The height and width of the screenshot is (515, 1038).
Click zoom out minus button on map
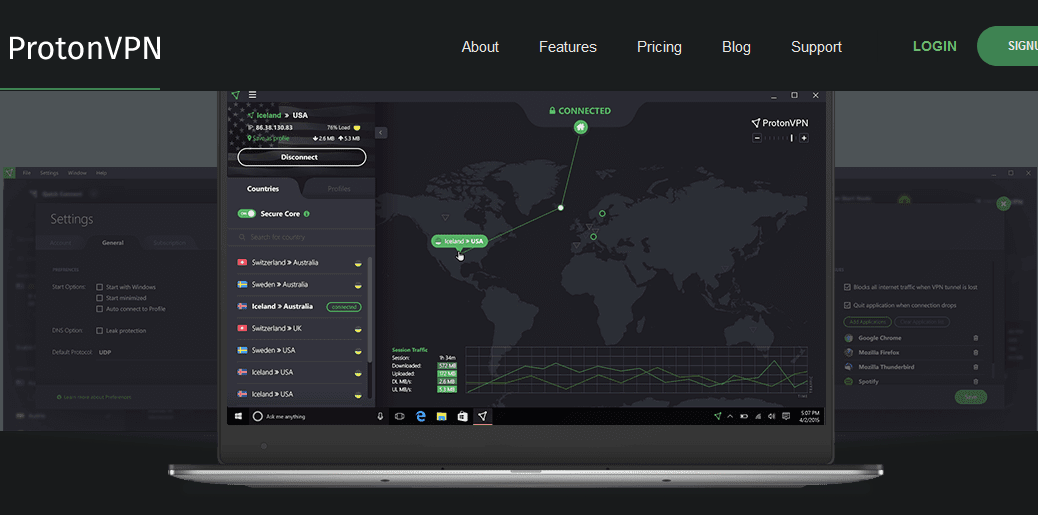757,138
